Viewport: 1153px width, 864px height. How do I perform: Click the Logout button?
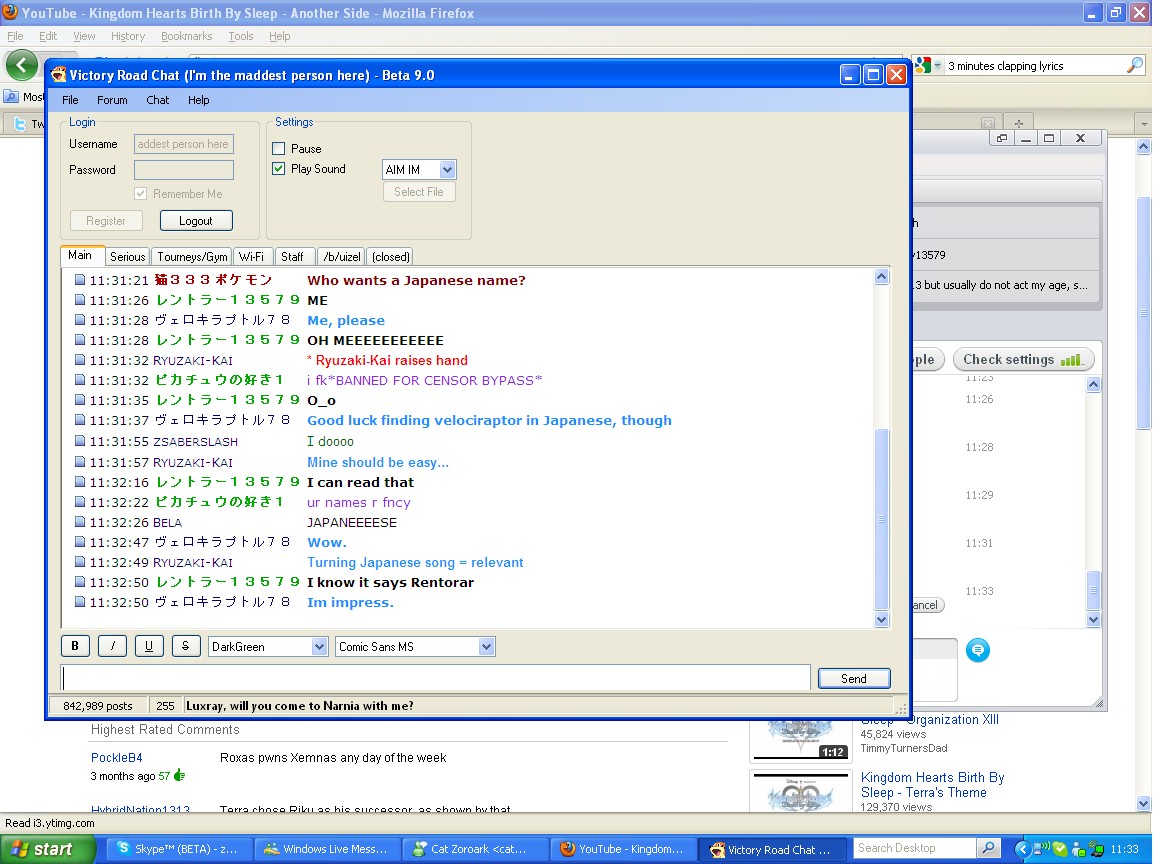point(196,221)
